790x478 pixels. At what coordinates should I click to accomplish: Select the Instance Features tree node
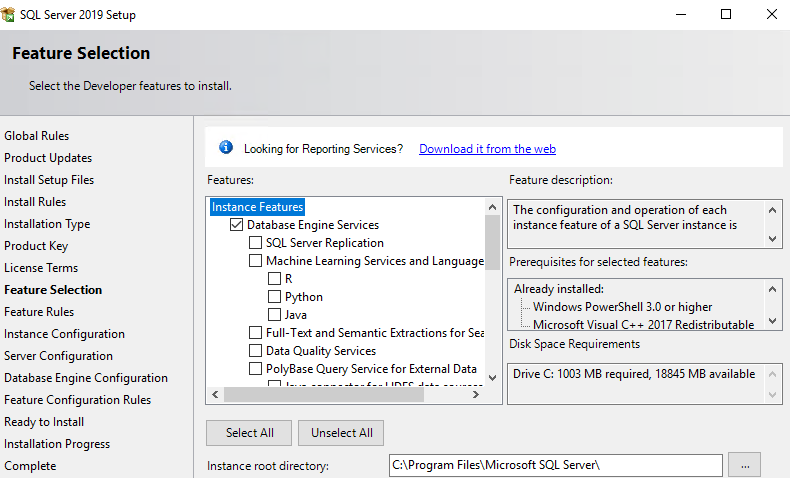pos(257,207)
